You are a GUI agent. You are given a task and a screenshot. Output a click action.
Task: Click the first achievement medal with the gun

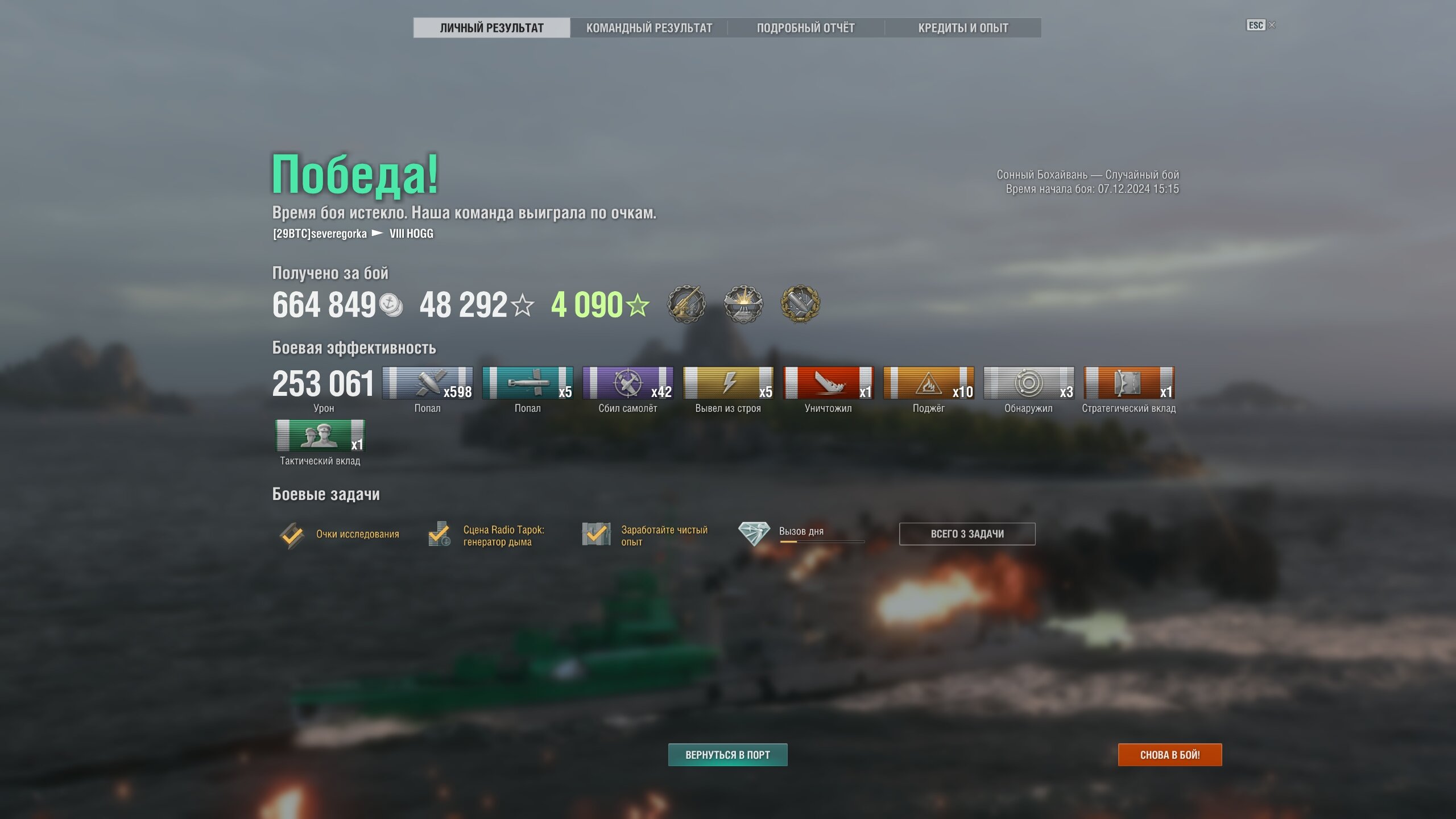point(686,304)
